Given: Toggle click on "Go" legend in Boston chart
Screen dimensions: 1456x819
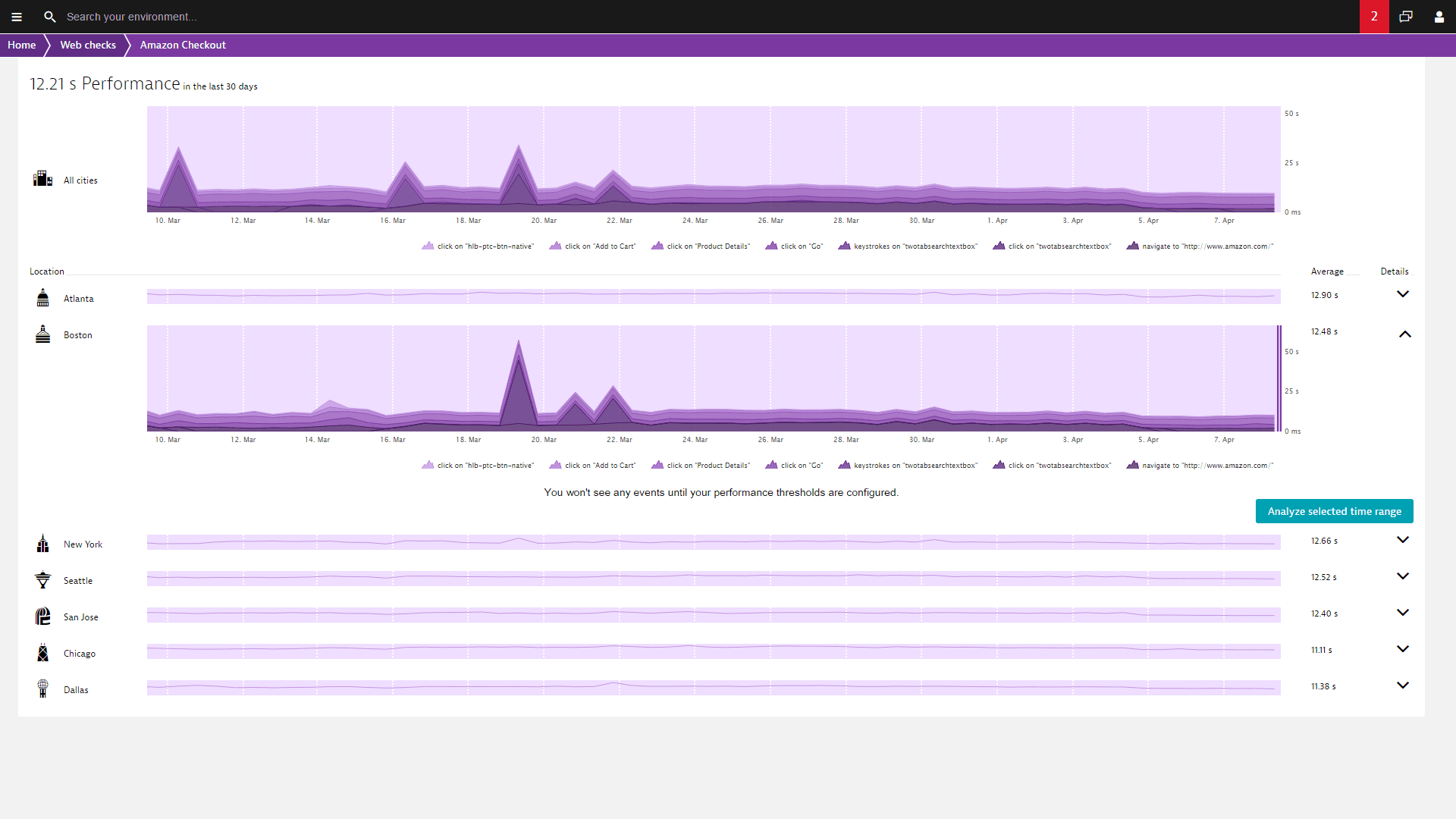Looking at the screenshot, I should [x=794, y=465].
